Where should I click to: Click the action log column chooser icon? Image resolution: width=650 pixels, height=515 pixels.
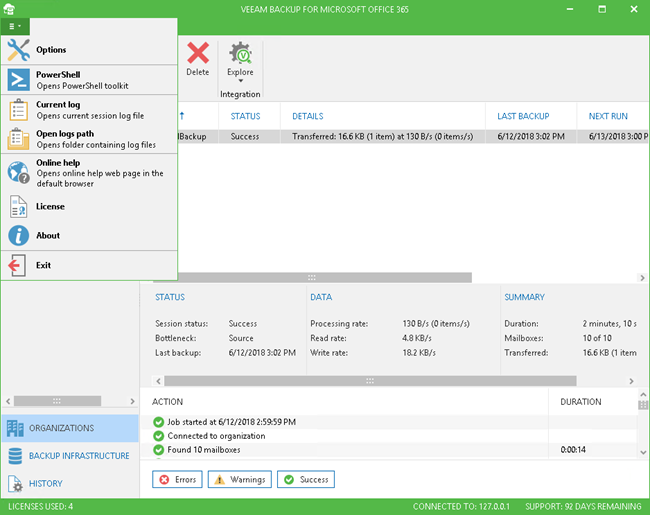click(x=643, y=405)
